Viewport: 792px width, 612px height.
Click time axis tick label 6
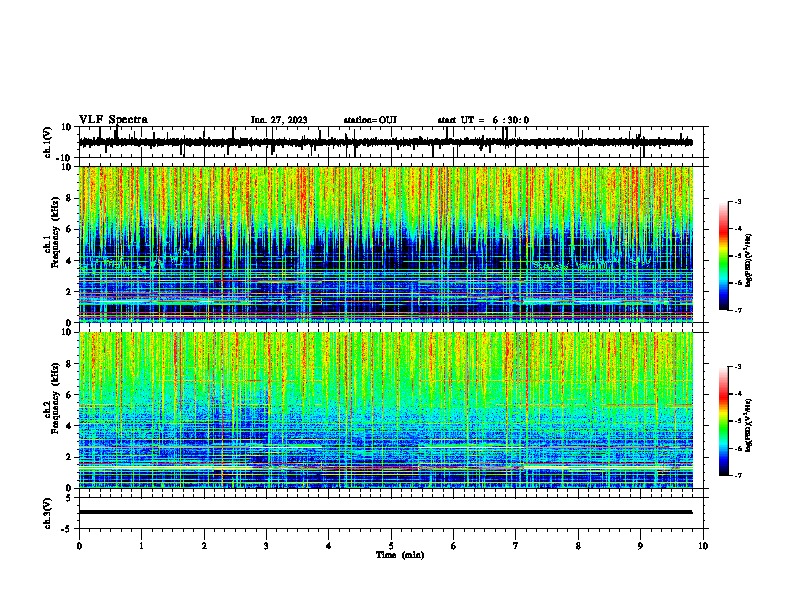pos(454,546)
